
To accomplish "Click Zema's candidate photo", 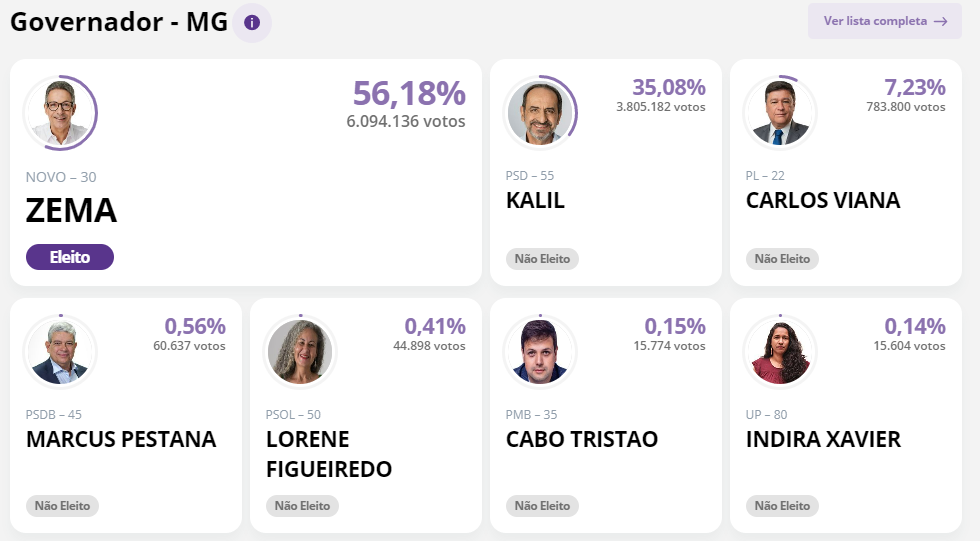I will pos(60,110).
